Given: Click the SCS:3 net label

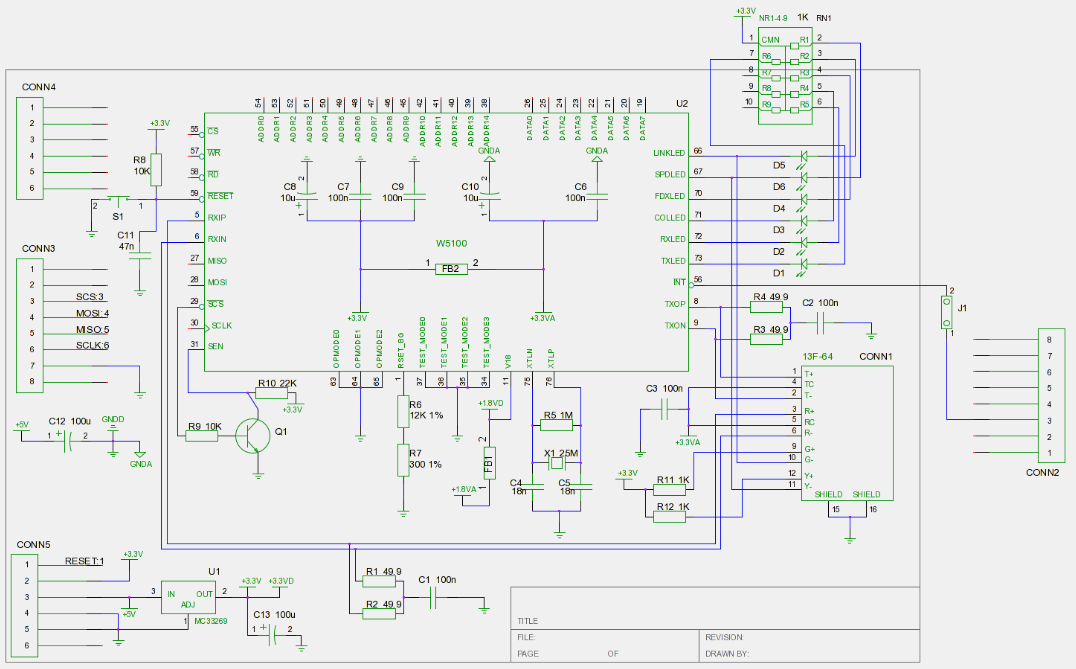Looking at the screenshot, I should pos(90,297).
